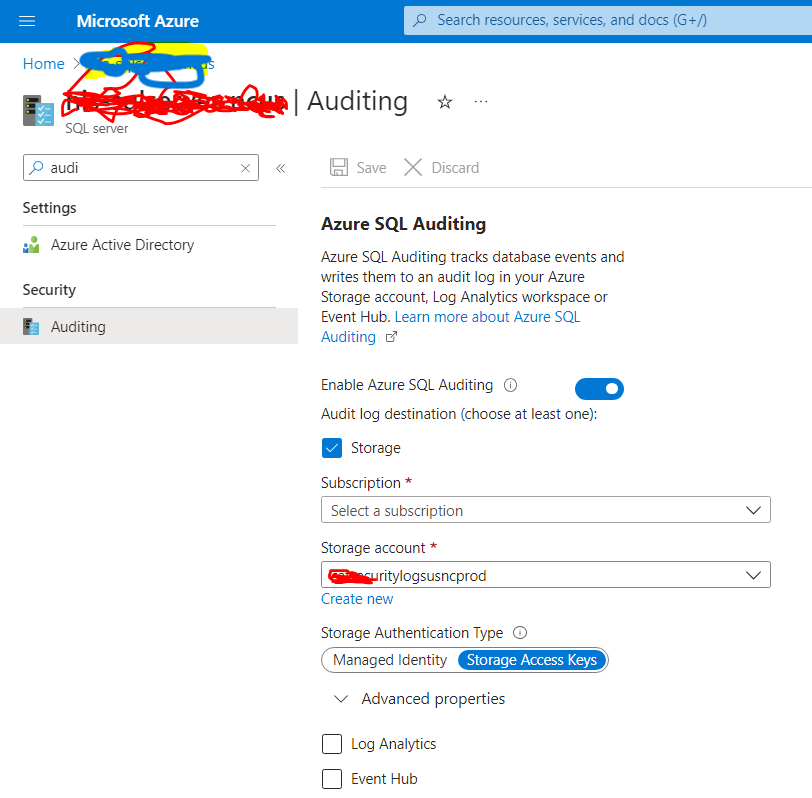Click the Save button label
The width and height of the screenshot is (812, 798).
371,168
